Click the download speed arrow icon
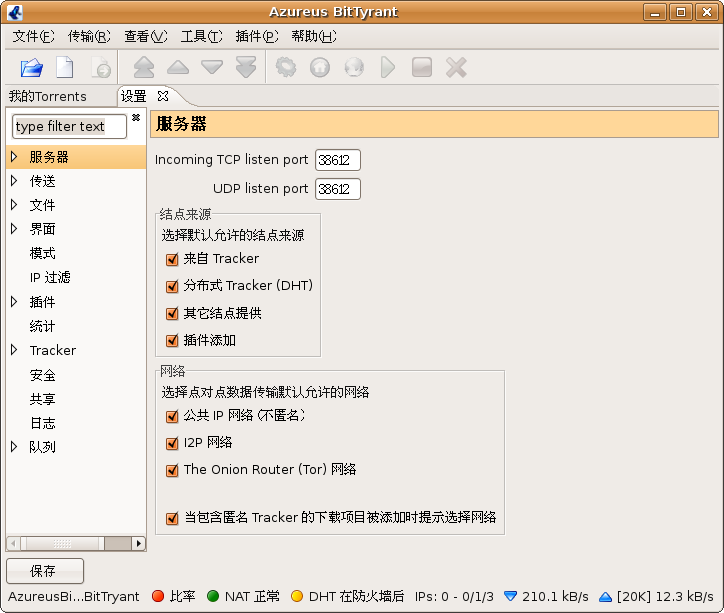Viewport: 724px width, 613px height. (x=510, y=596)
